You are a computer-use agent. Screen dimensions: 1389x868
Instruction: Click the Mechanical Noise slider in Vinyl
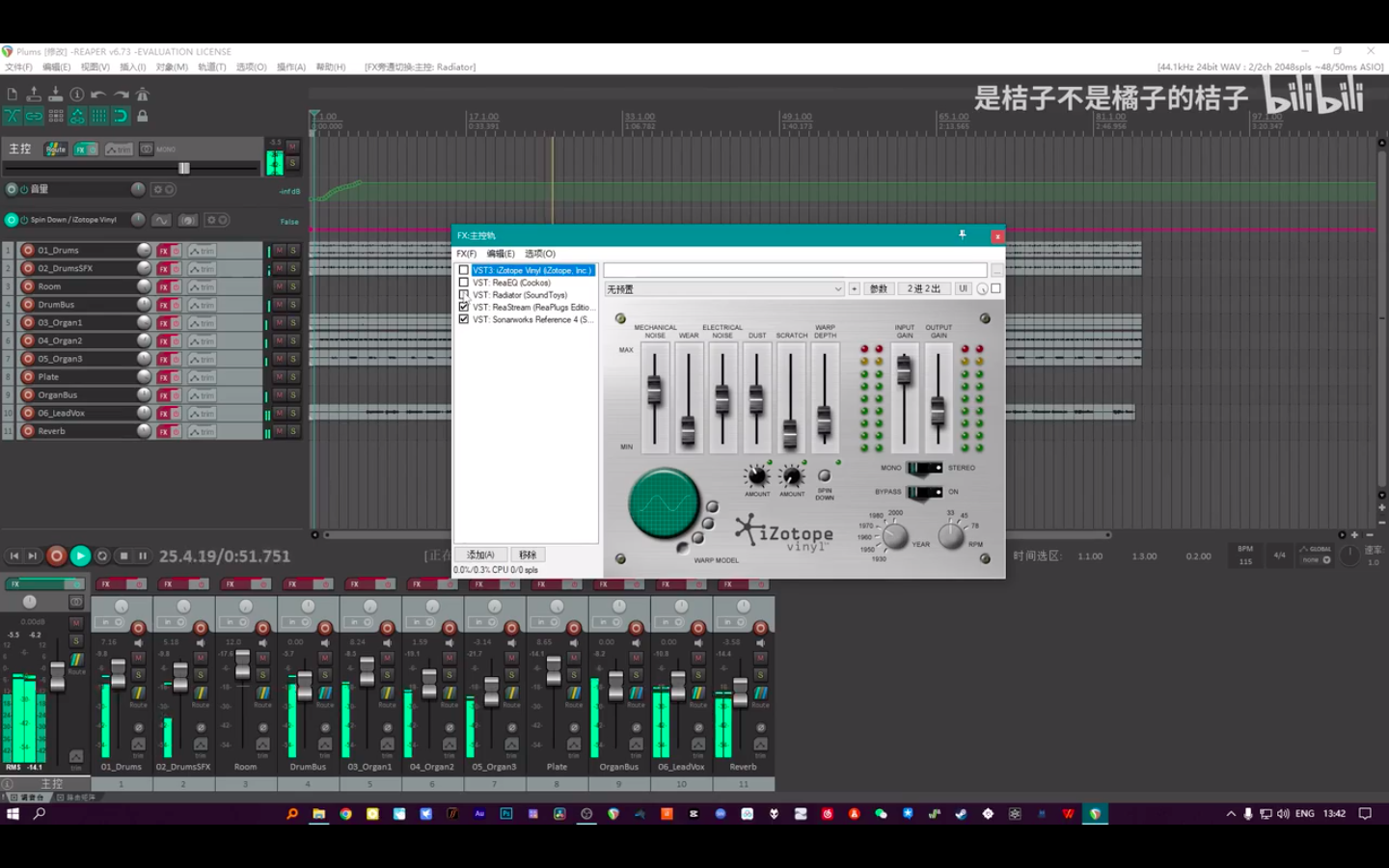[655, 390]
